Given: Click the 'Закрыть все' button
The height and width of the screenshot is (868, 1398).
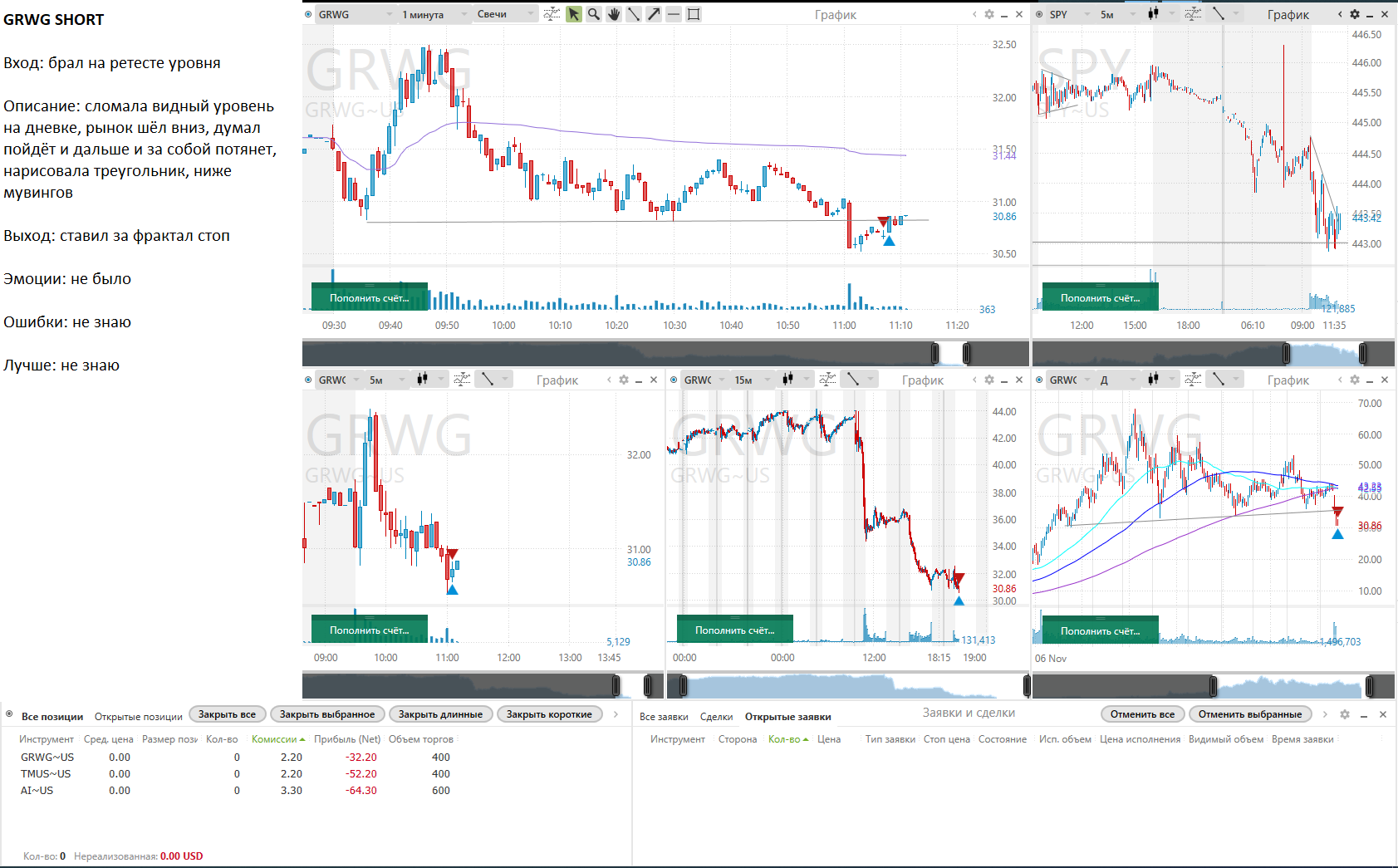Looking at the screenshot, I should pos(228,714).
